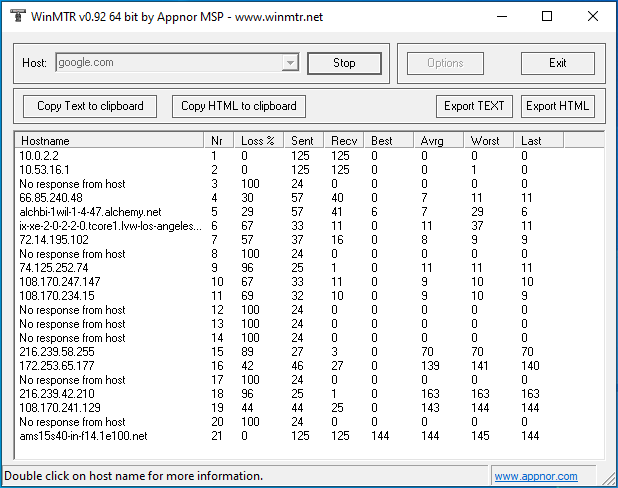Viewport: 618px width, 488px height.
Task: Close the WinMTR window
Action: (593, 17)
